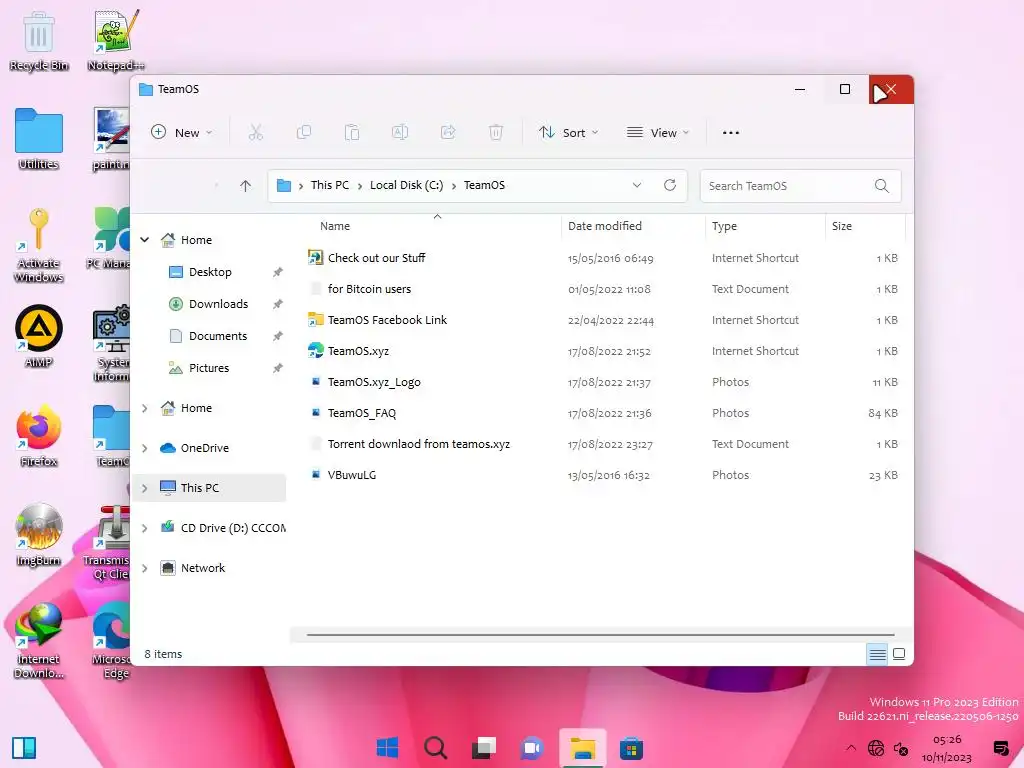Expand address bar history dropdown
Image resolution: width=1024 pixels, height=768 pixels.
[637, 185]
